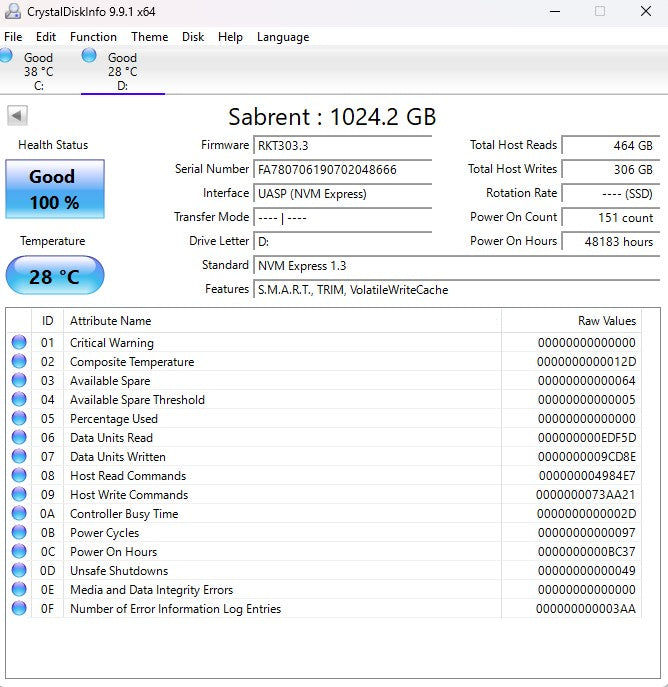Click the status orb for Host Write Commands
Screen dimensions: 668x687
tap(19, 494)
